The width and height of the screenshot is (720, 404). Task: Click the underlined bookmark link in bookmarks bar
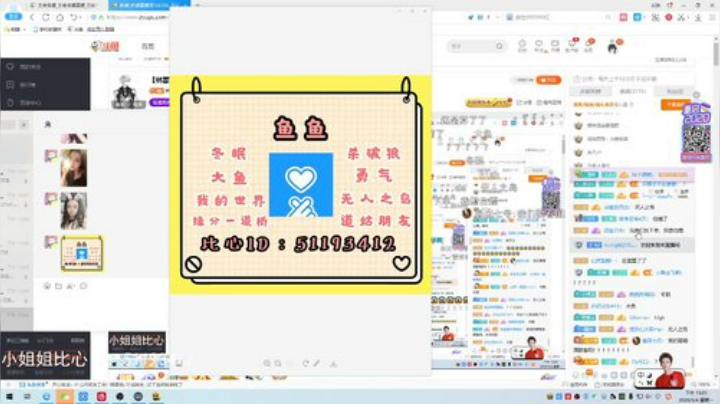[101, 29]
